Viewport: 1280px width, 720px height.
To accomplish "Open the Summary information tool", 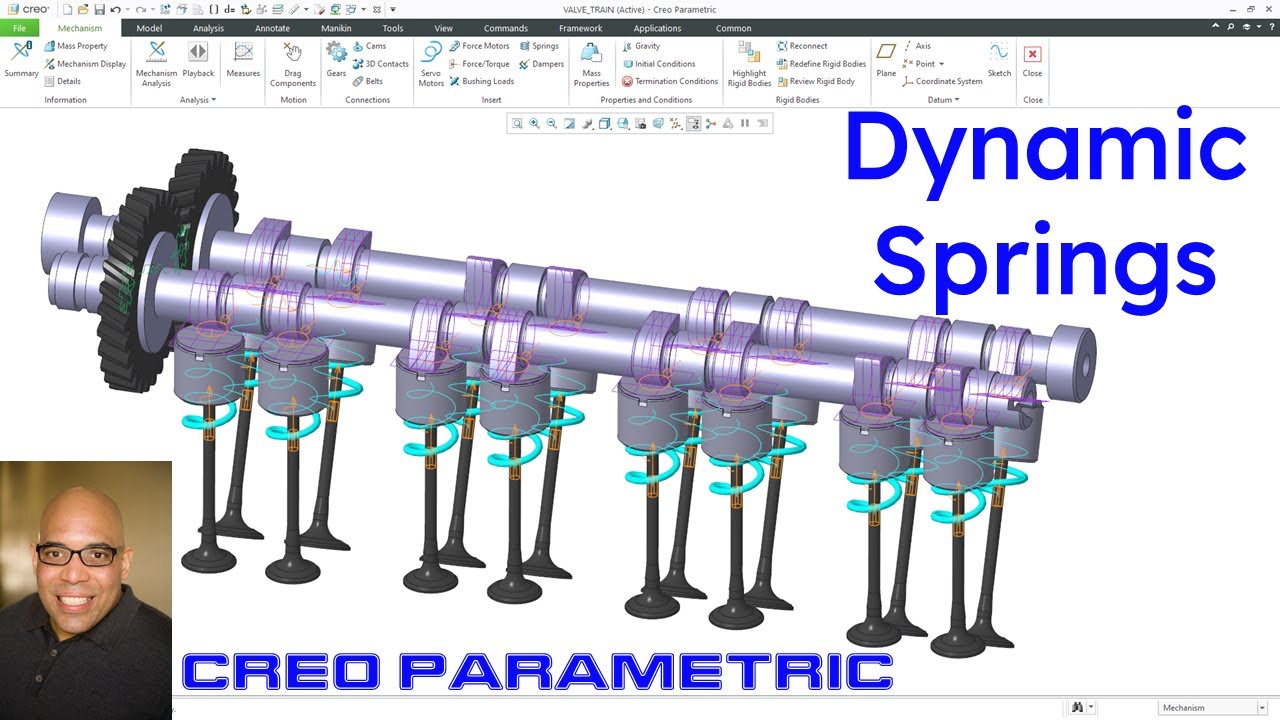I will [21, 61].
